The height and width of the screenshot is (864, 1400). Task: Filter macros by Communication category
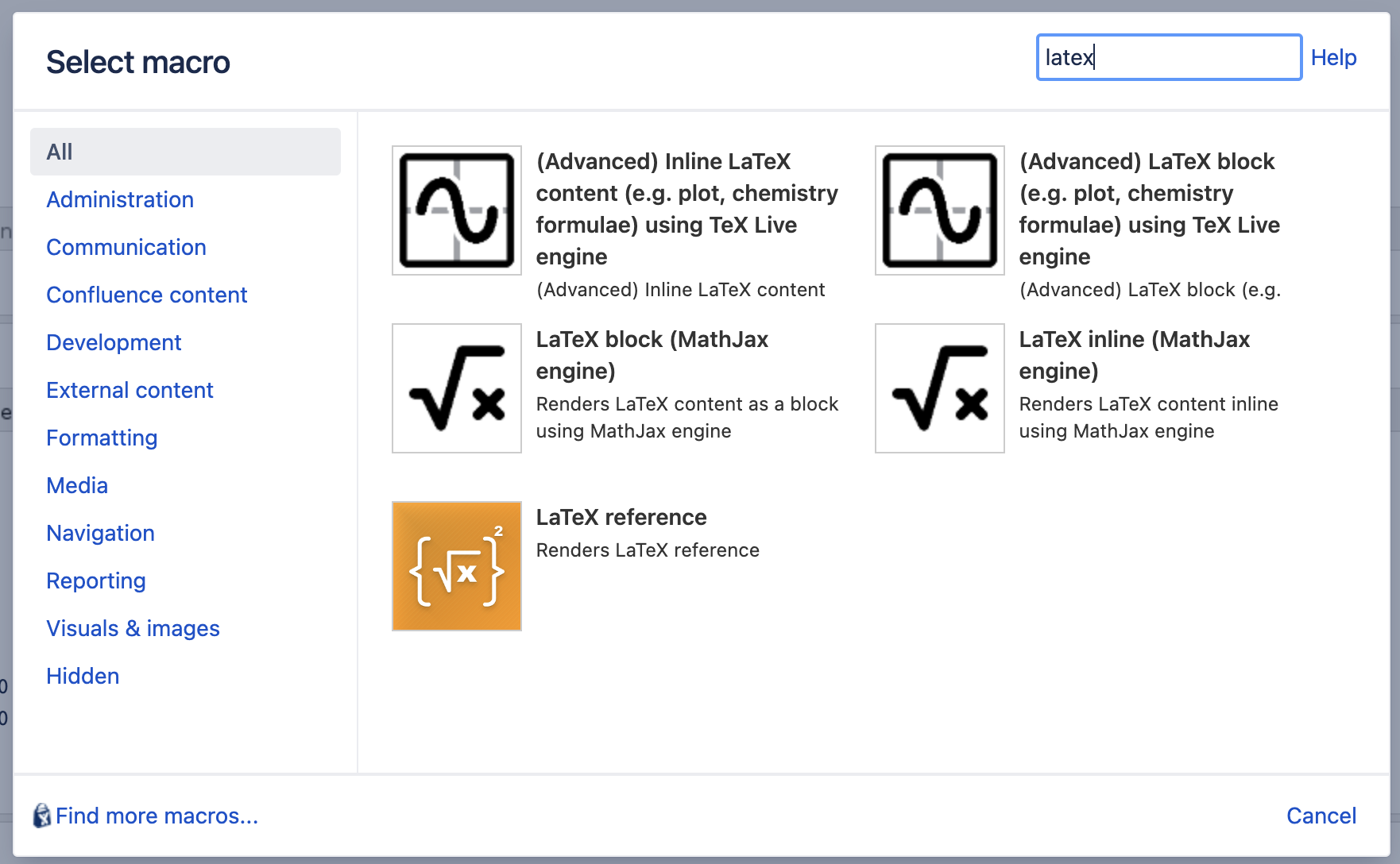(126, 247)
